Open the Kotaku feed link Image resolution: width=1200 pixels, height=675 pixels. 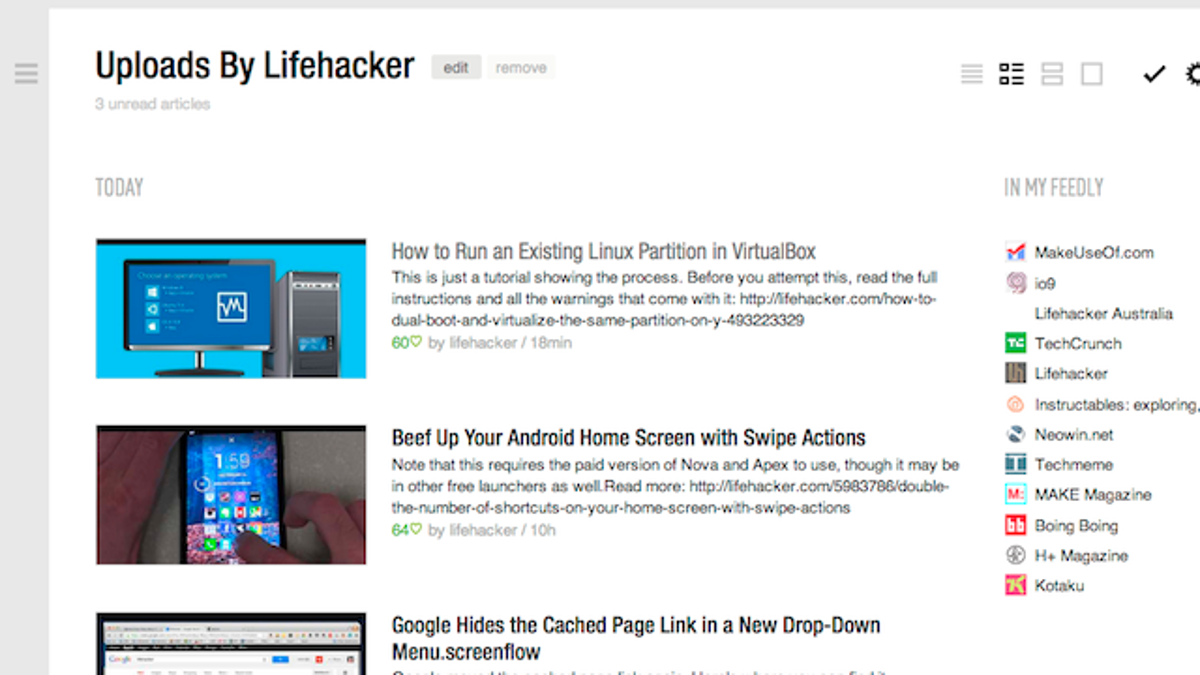[x=1059, y=585]
